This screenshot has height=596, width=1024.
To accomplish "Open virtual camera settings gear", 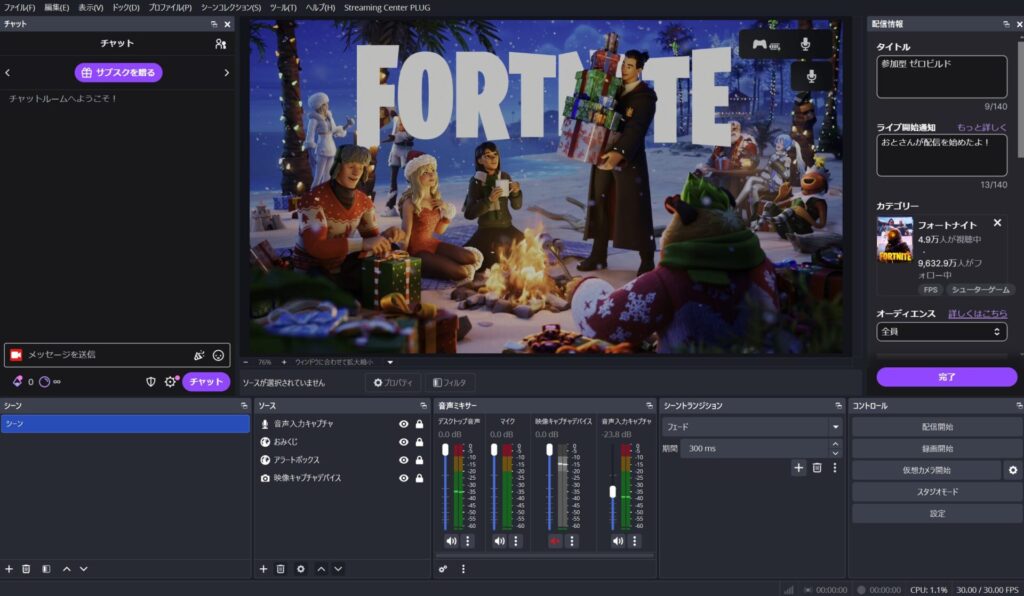I will click(x=1013, y=470).
